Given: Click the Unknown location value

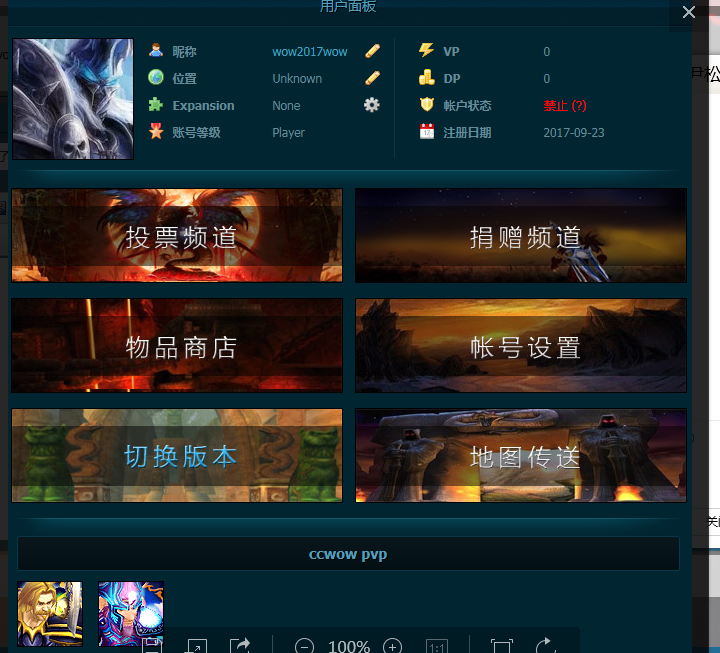Looking at the screenshot, I should [297, 79].
